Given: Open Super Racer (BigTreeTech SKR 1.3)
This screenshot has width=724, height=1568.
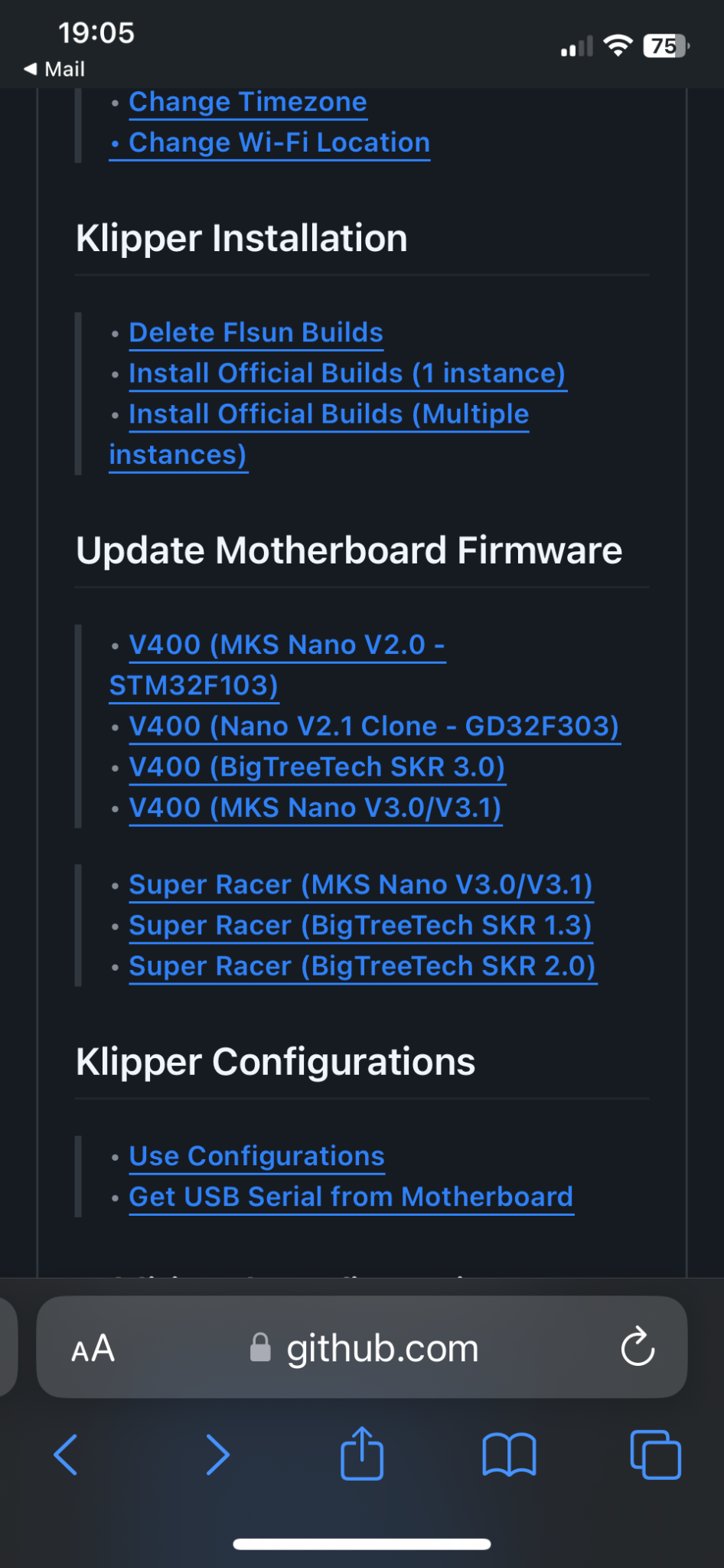Looking at the screenshot, I should pyautogui.click(x=360, y=926).
